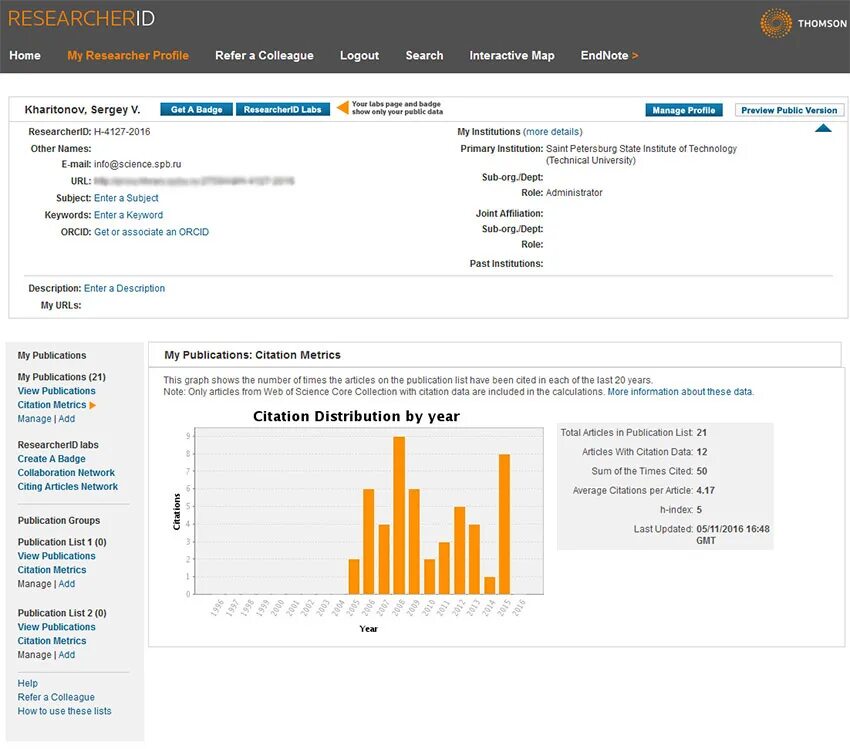
Task: Open the EndNote menu with its chevron
Action: point(634,56)
